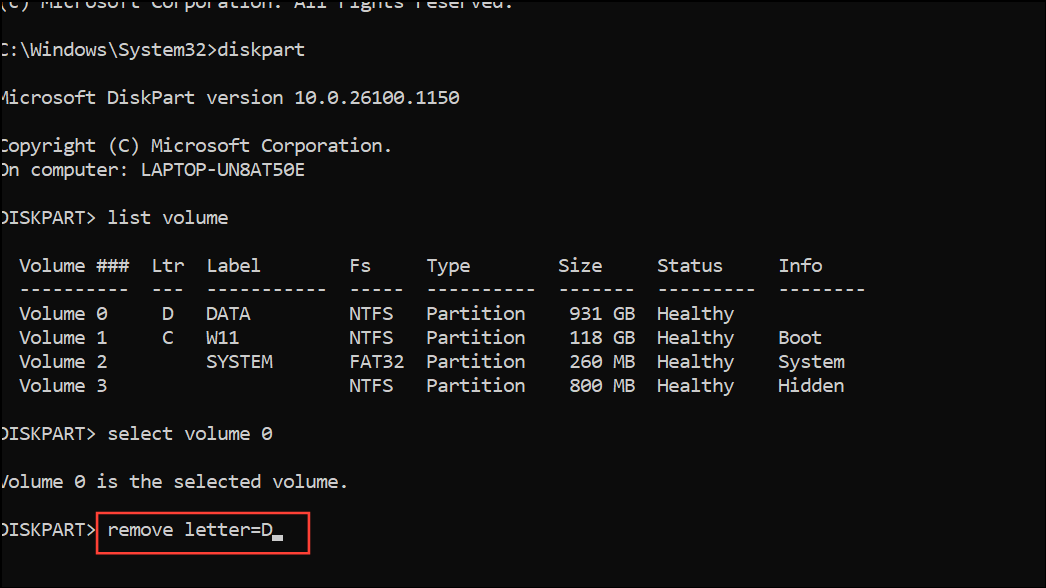Click the Boot info value

tap(800, 338)
